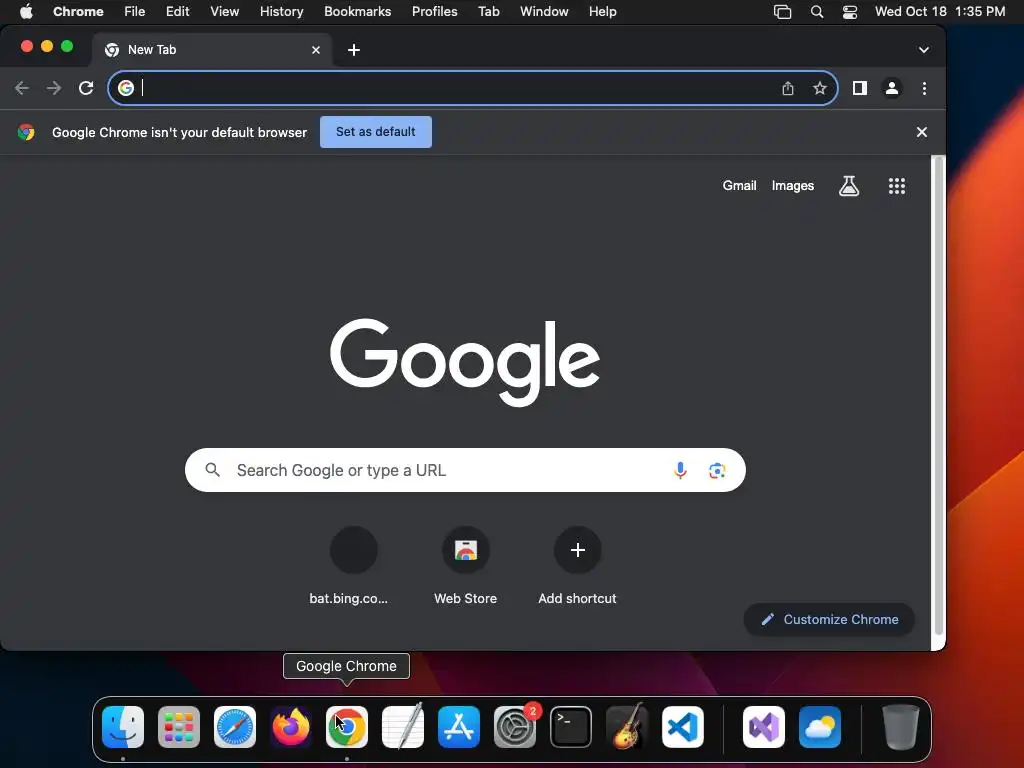Close the New Tab tab

coord(315,50)
